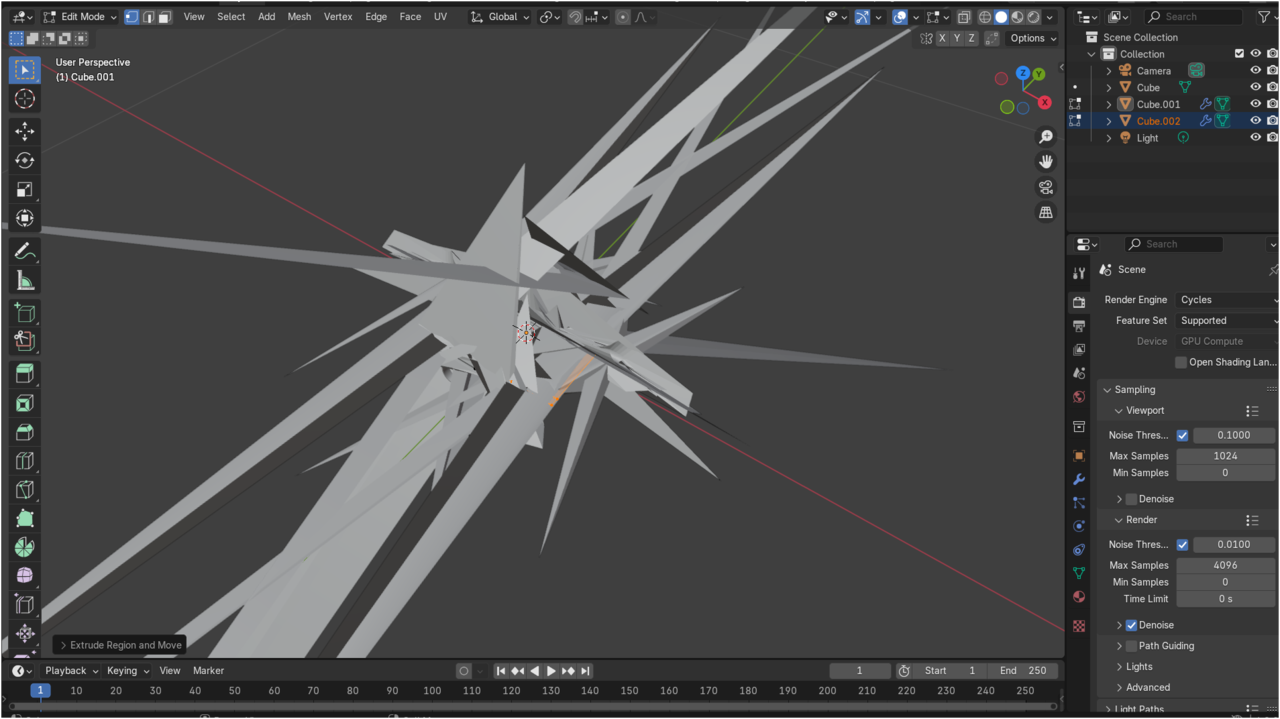Toggle the camera view icon
Image resolution: width=1280 pixels, height=719 pixels.
(x=1046, y=187)
